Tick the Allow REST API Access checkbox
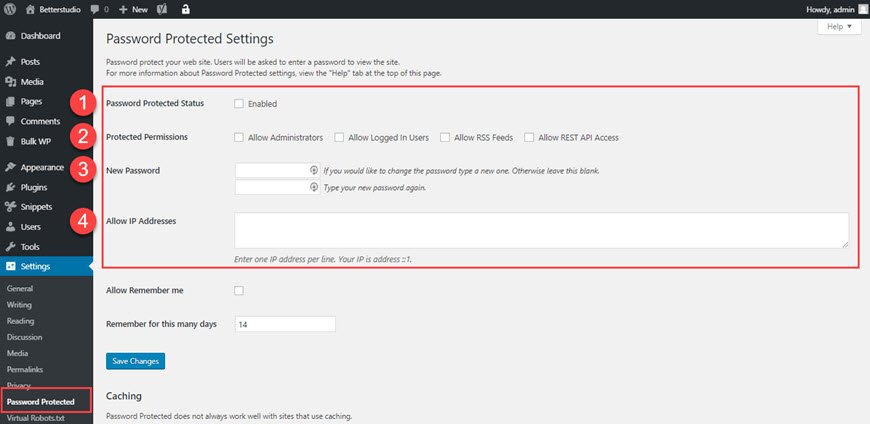The width and height of the screenshot is (870, 424). (x=529, y=138)
